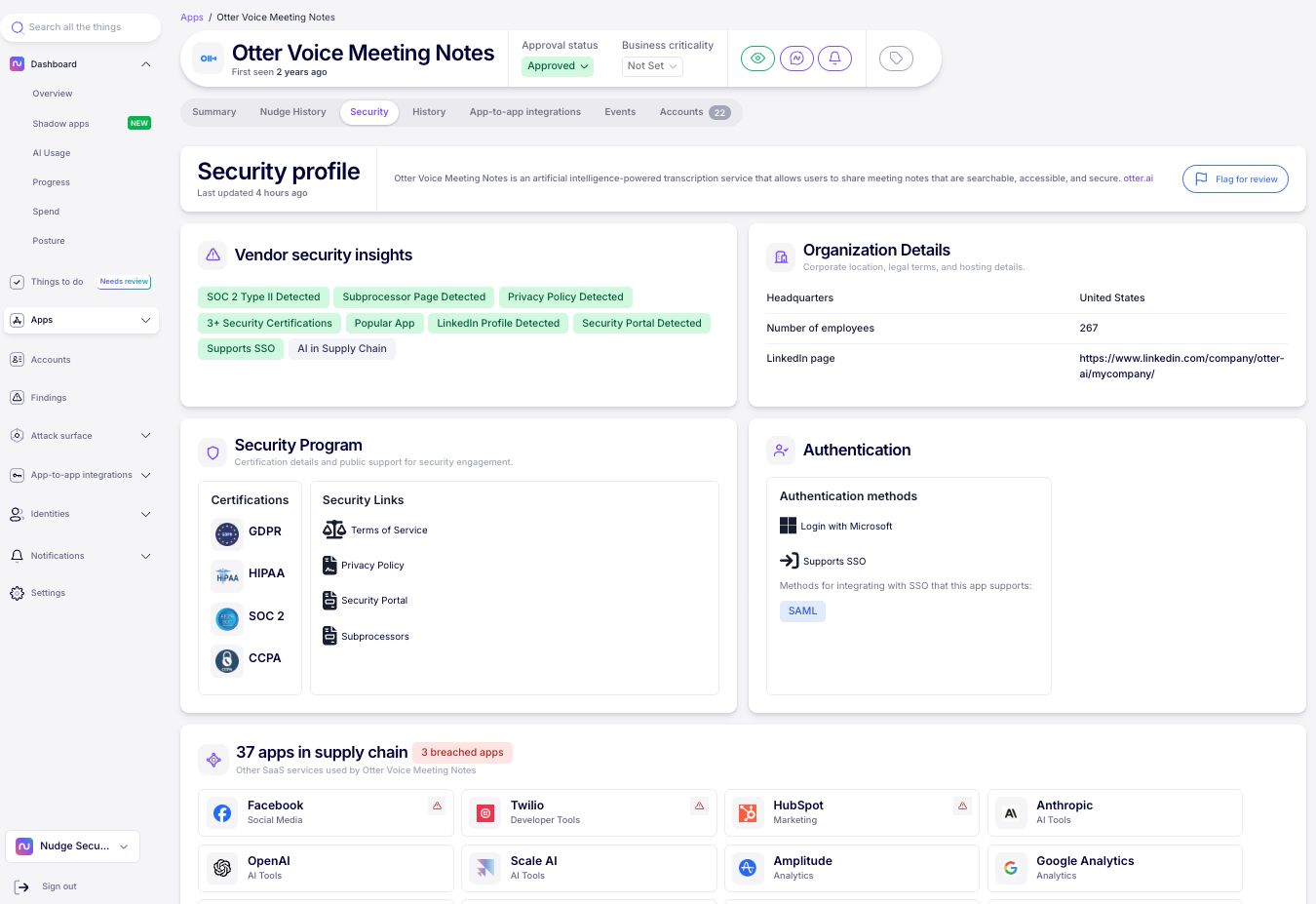Click the Flag for review button
Image resolution: width=1316 pixels, height=904 pixels.
[1235, 179]
